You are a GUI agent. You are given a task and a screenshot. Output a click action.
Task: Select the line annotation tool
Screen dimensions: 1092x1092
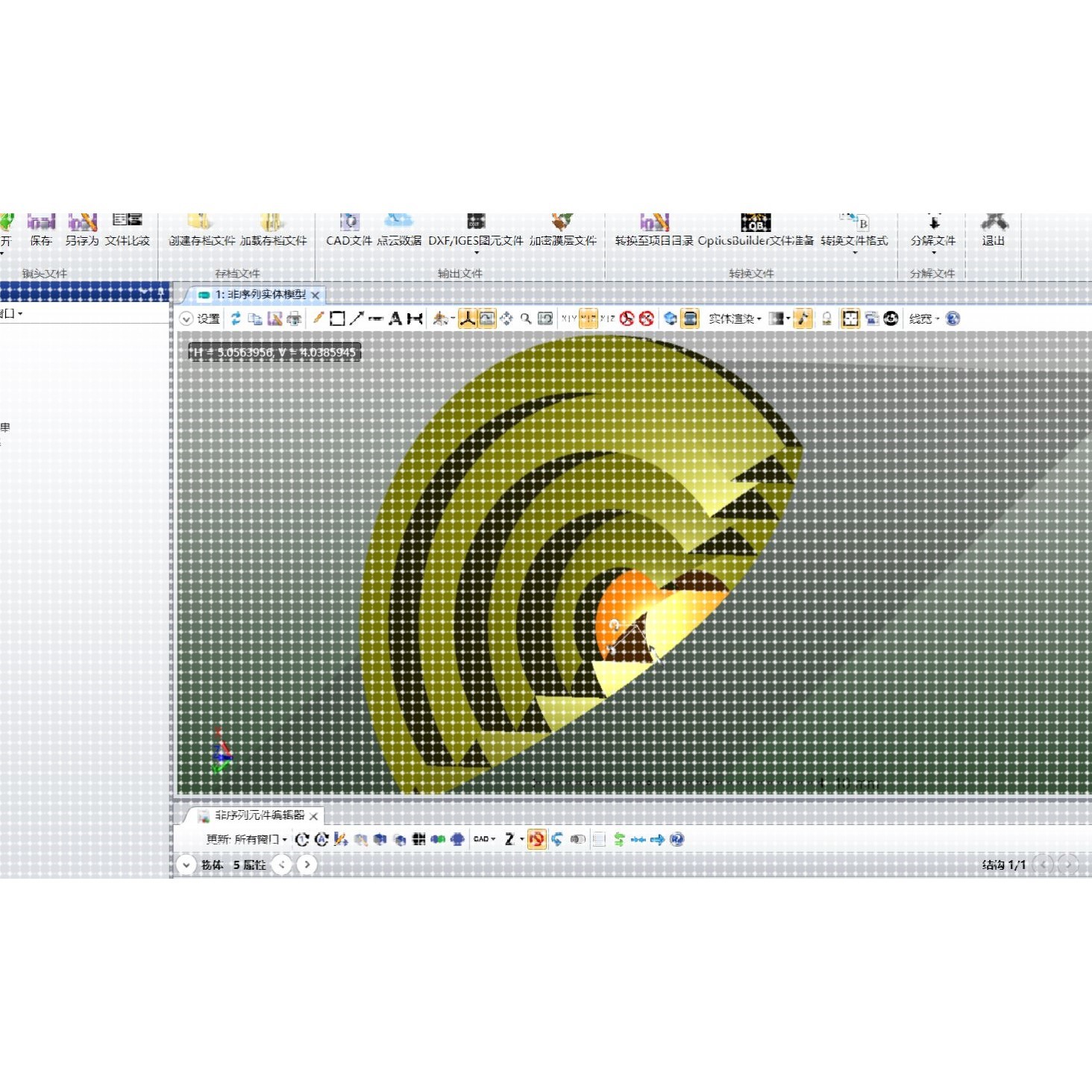(376, 318)
